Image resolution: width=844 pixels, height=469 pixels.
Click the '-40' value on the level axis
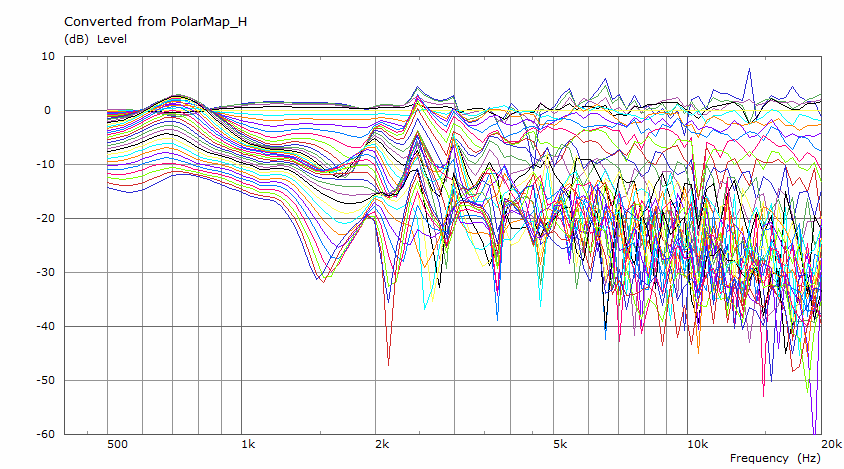(46, 326)
